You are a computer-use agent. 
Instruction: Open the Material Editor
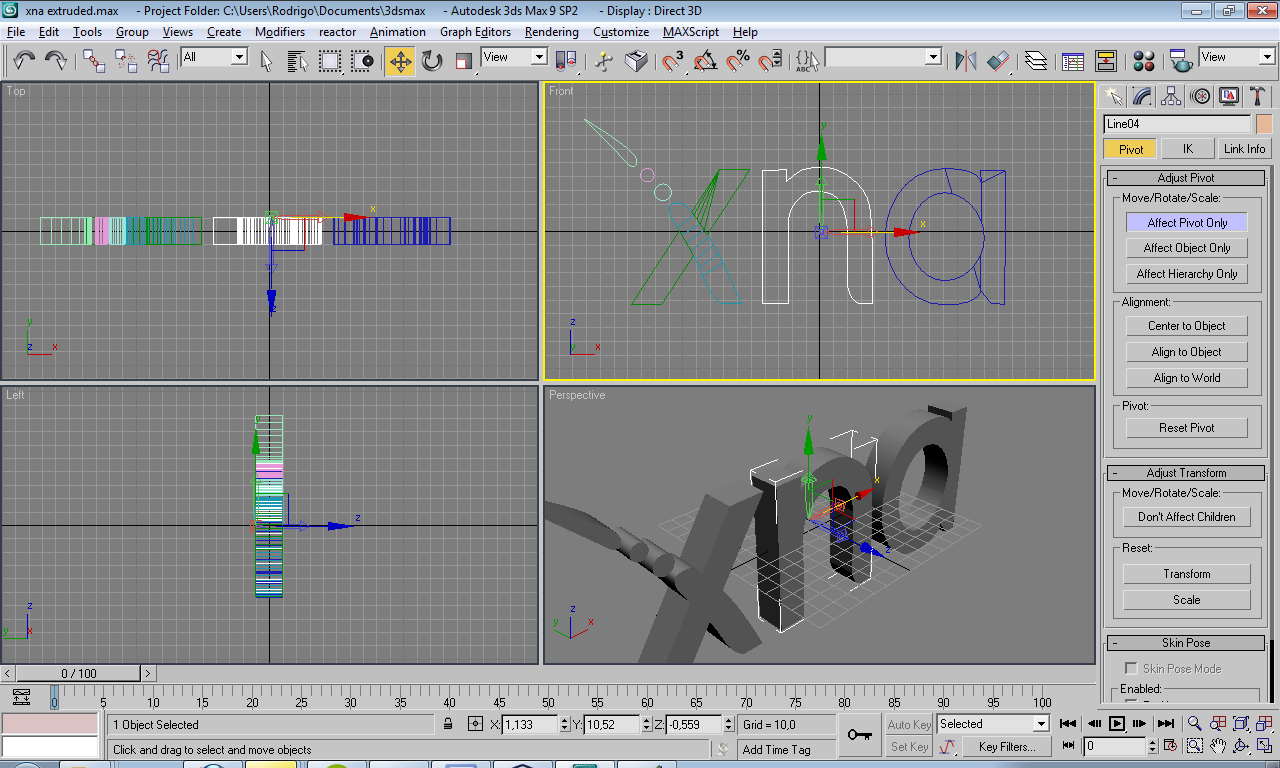(1144, 61)
